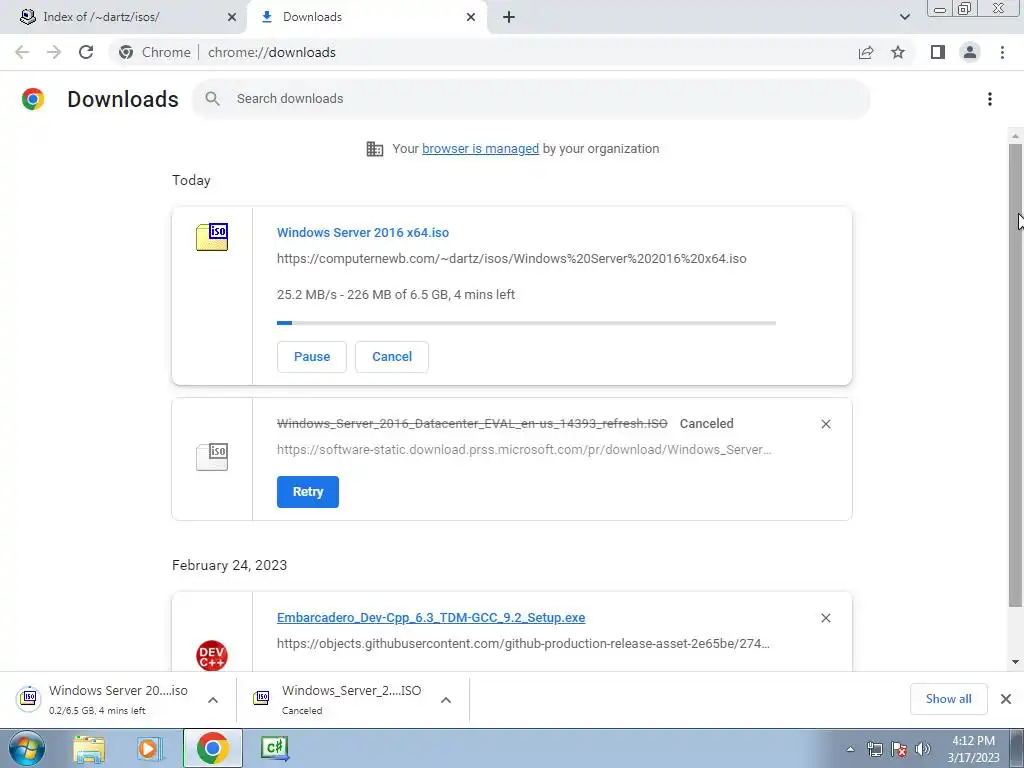Open the C# application on the taskbar
Image resolution: width=1024 pixels, height=768 pixels.
[x=274, y=748]
